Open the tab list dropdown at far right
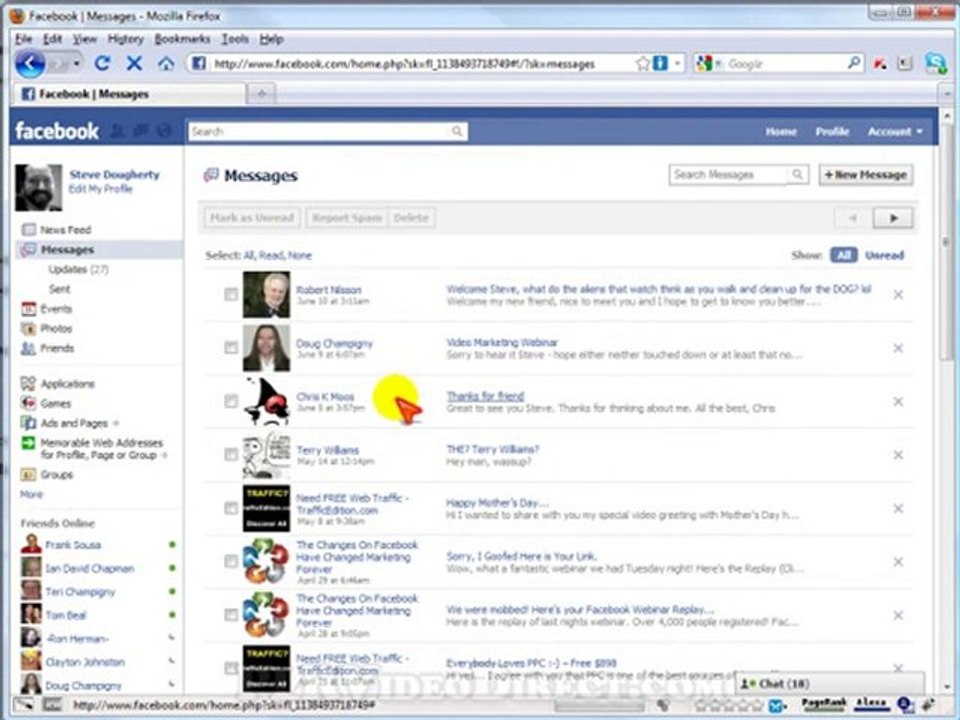The width and height of the screenshot is (960, 720). tap(947, 94)
